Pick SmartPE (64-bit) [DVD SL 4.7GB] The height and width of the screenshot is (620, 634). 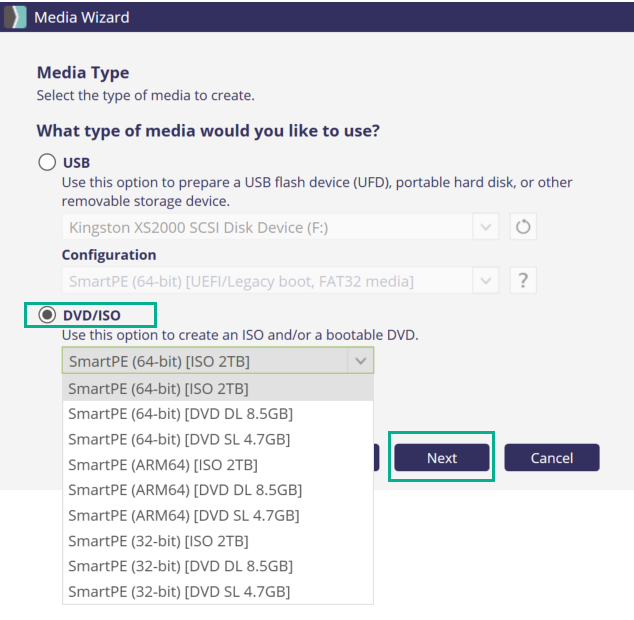(x=179, y=439)
